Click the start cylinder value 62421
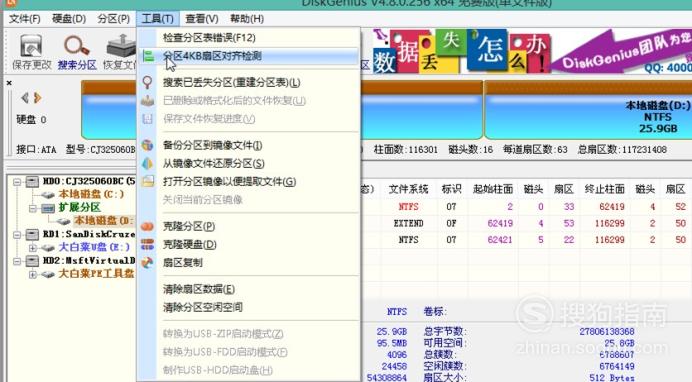This screenshot has height=382, width=692. (500, 240)
